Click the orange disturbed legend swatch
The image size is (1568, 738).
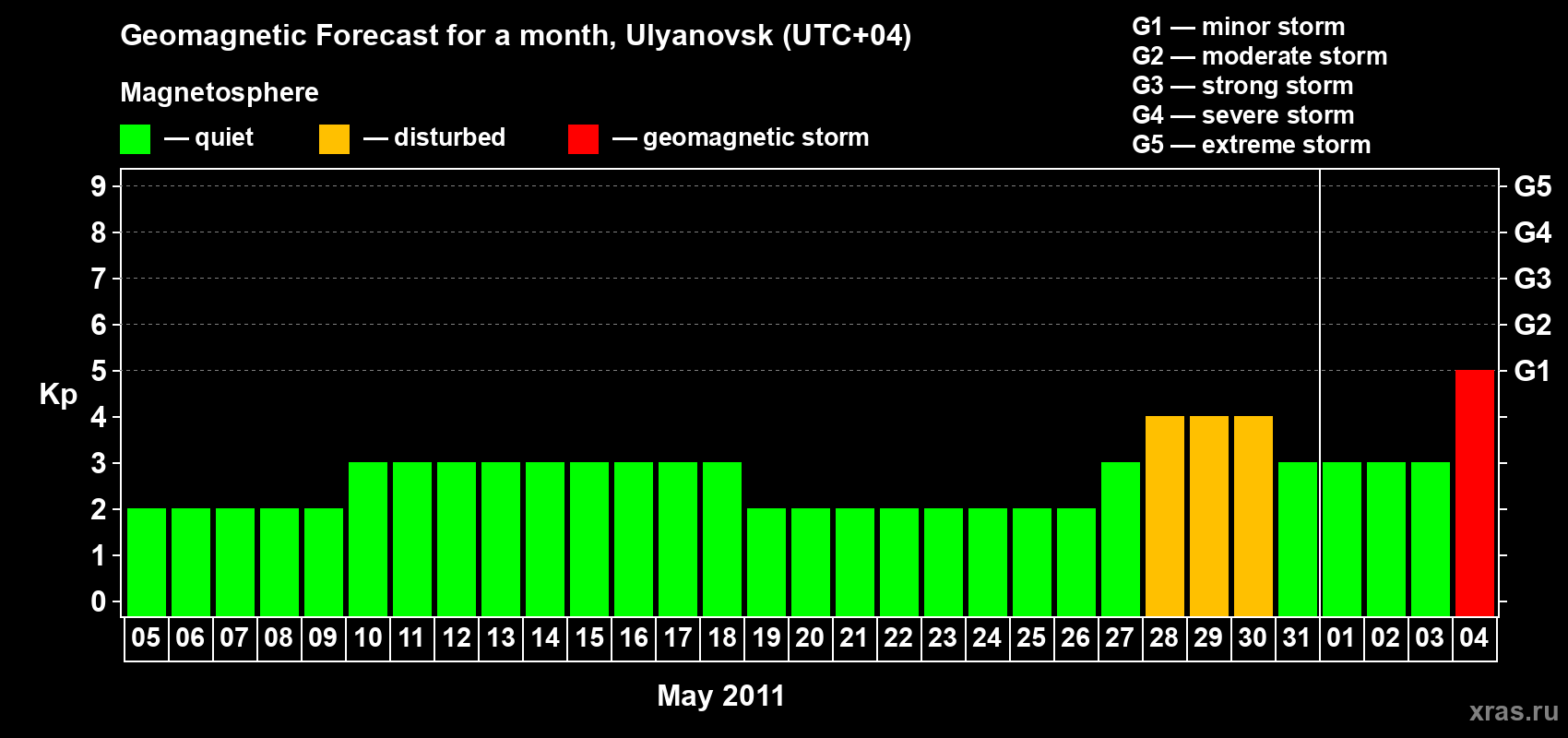tap(334, 139)
